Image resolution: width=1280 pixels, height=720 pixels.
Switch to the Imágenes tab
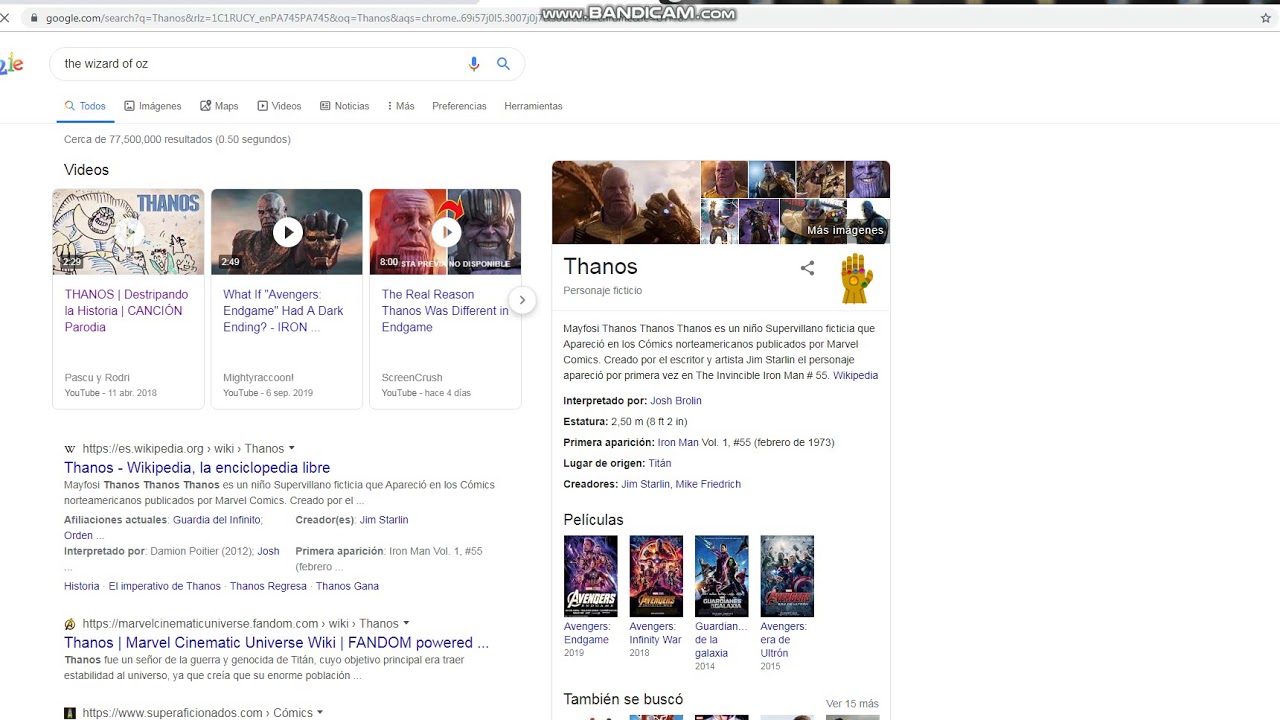click(153, 106)
